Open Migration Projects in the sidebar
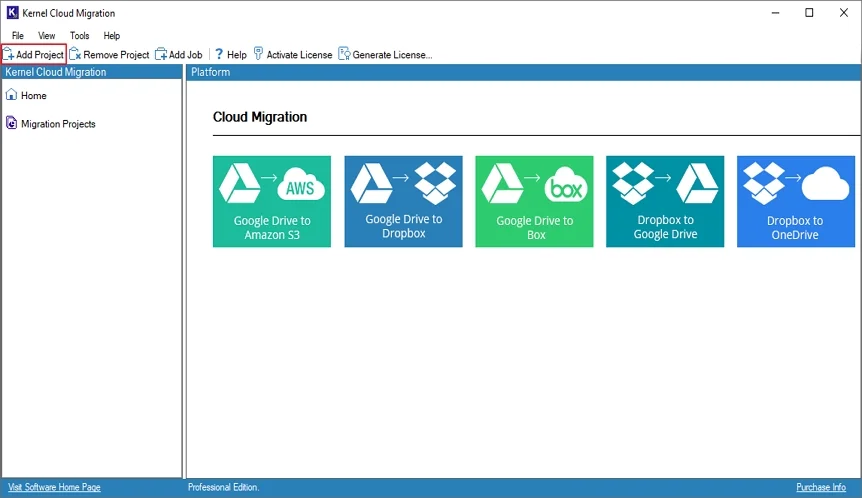The height and width of the screenshot is (498, 862). point(58,124)
